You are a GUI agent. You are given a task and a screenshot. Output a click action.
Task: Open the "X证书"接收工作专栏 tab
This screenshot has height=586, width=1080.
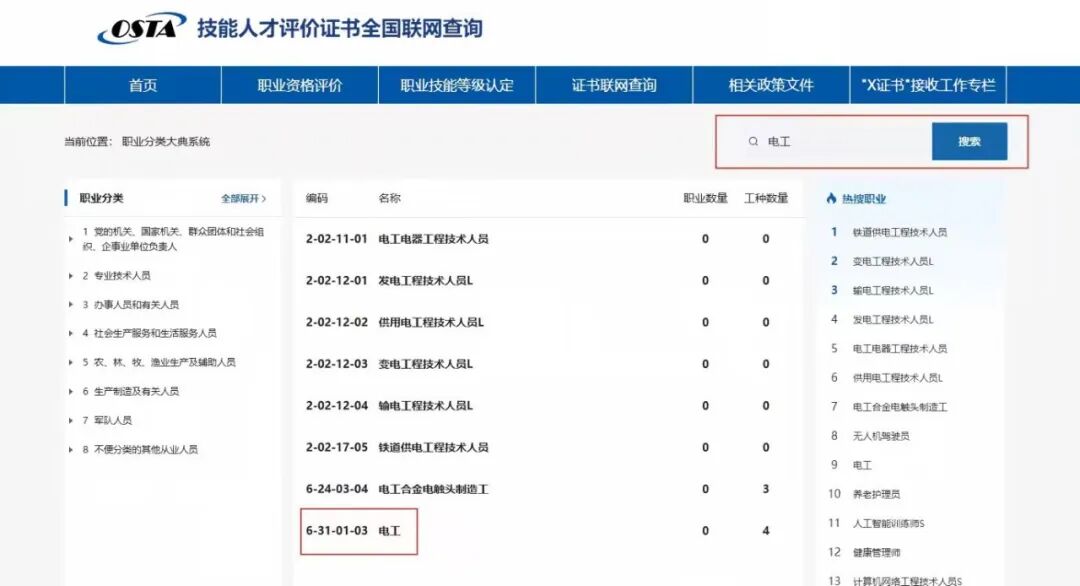(x=928, y=85)
